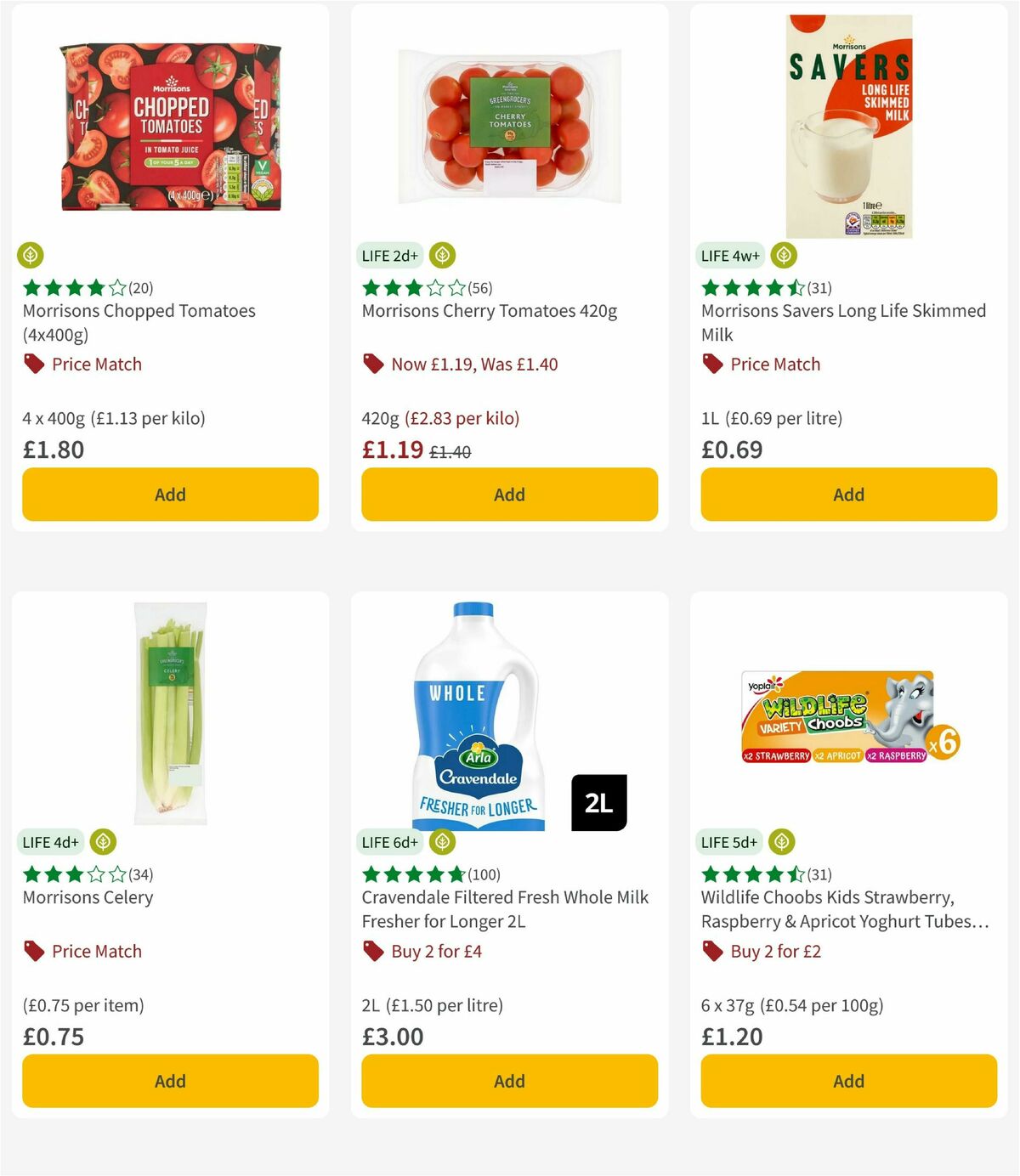This screenshot has height=1176, width=1020.
Task: Click Add for Wildlife Choobs Yoghurt Tubes
Action: [x=847, y=1081]
